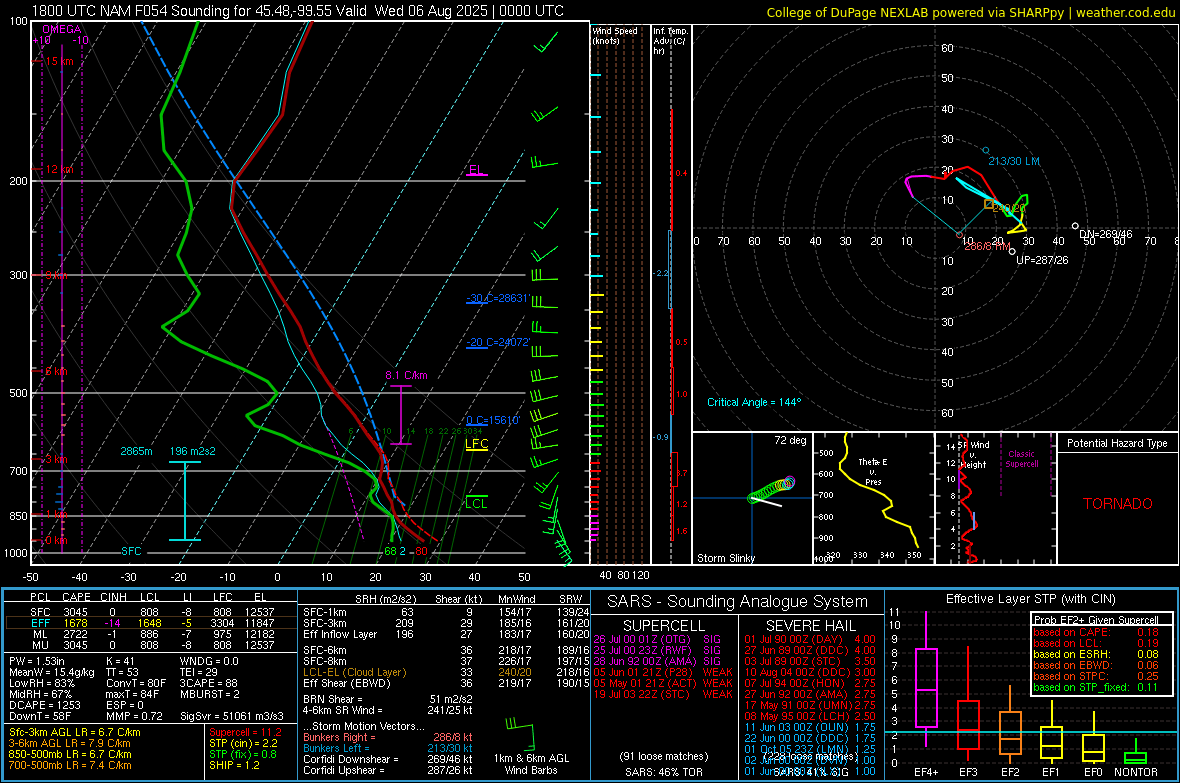Click the 1km & 6km AGL Wind Barbs label
This screenshot has height=783, width=1180.
[531, 764]
